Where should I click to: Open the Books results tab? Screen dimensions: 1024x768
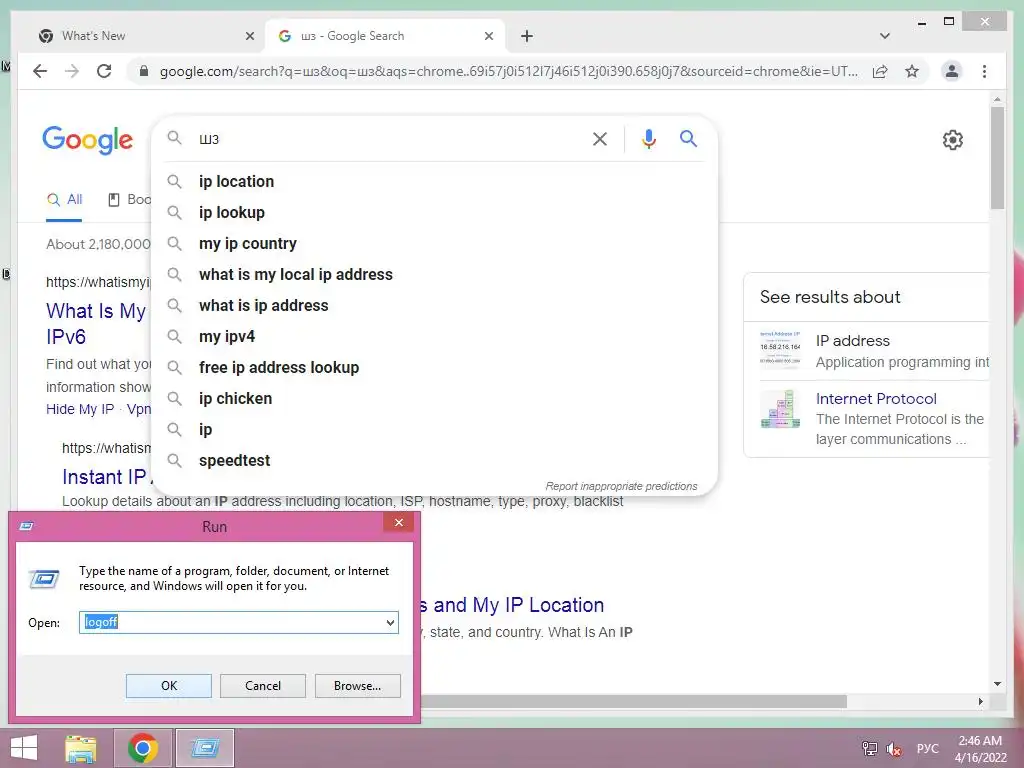pyautogui.click(x=129, y=200)
